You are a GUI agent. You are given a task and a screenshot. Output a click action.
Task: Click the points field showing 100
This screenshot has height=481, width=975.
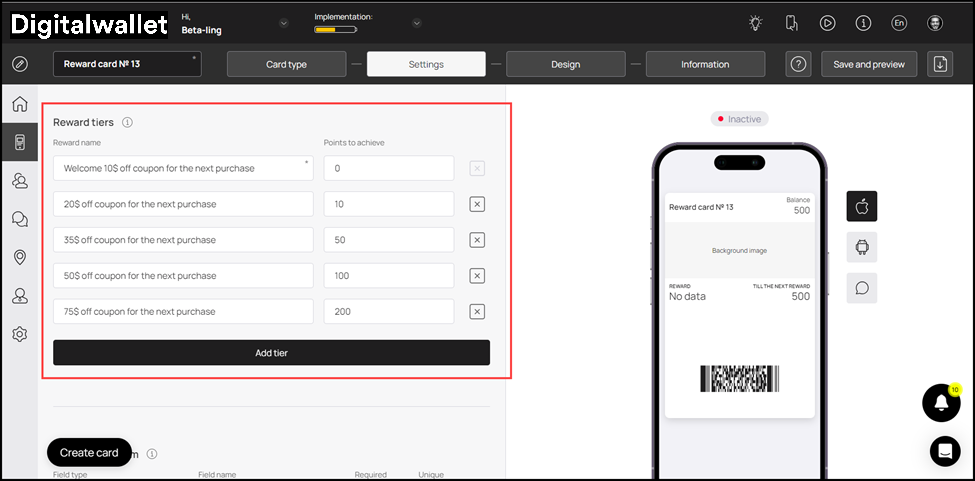[388, 276]
